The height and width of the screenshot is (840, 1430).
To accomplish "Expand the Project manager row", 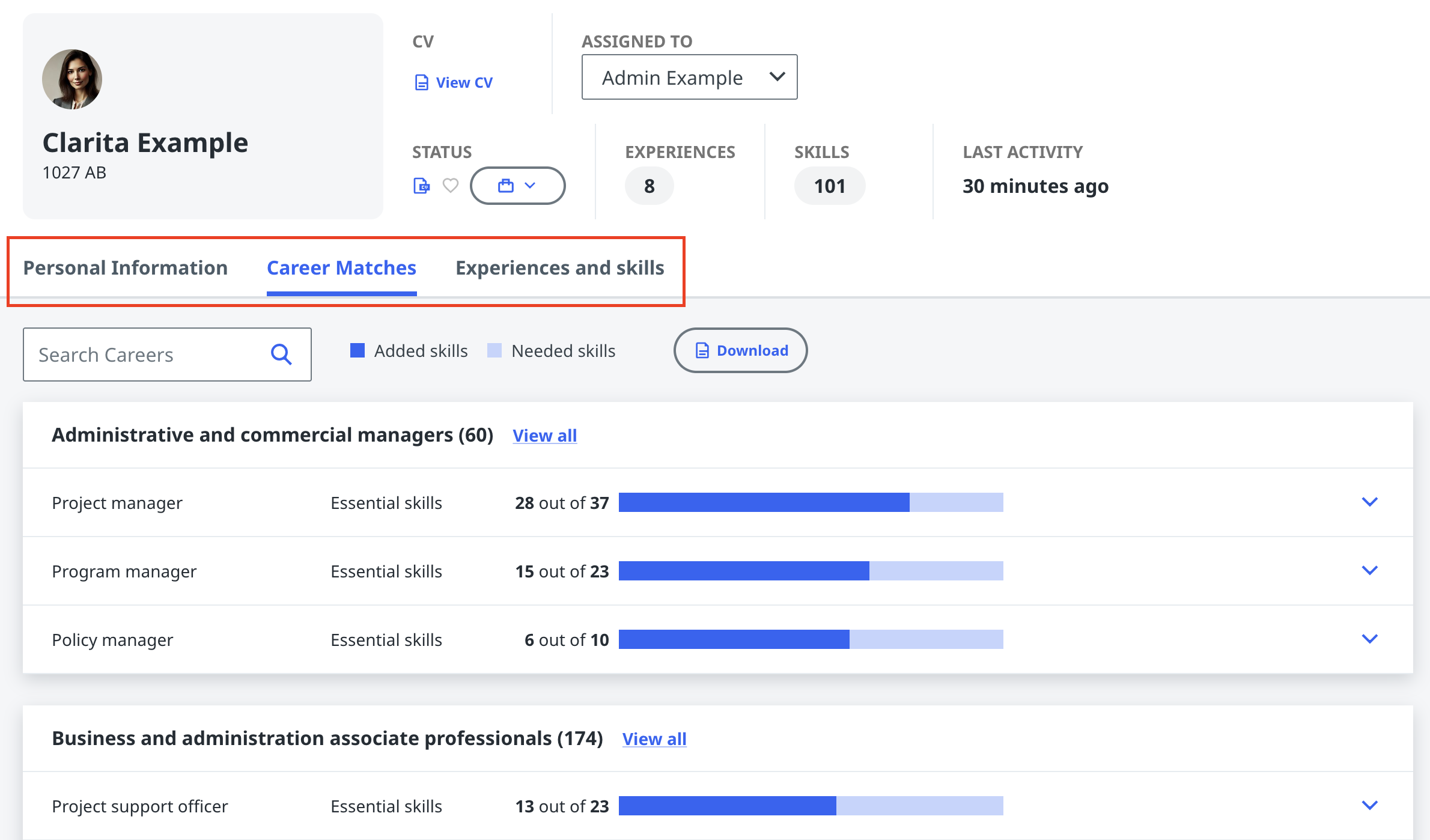I will tap(1369, 502).
